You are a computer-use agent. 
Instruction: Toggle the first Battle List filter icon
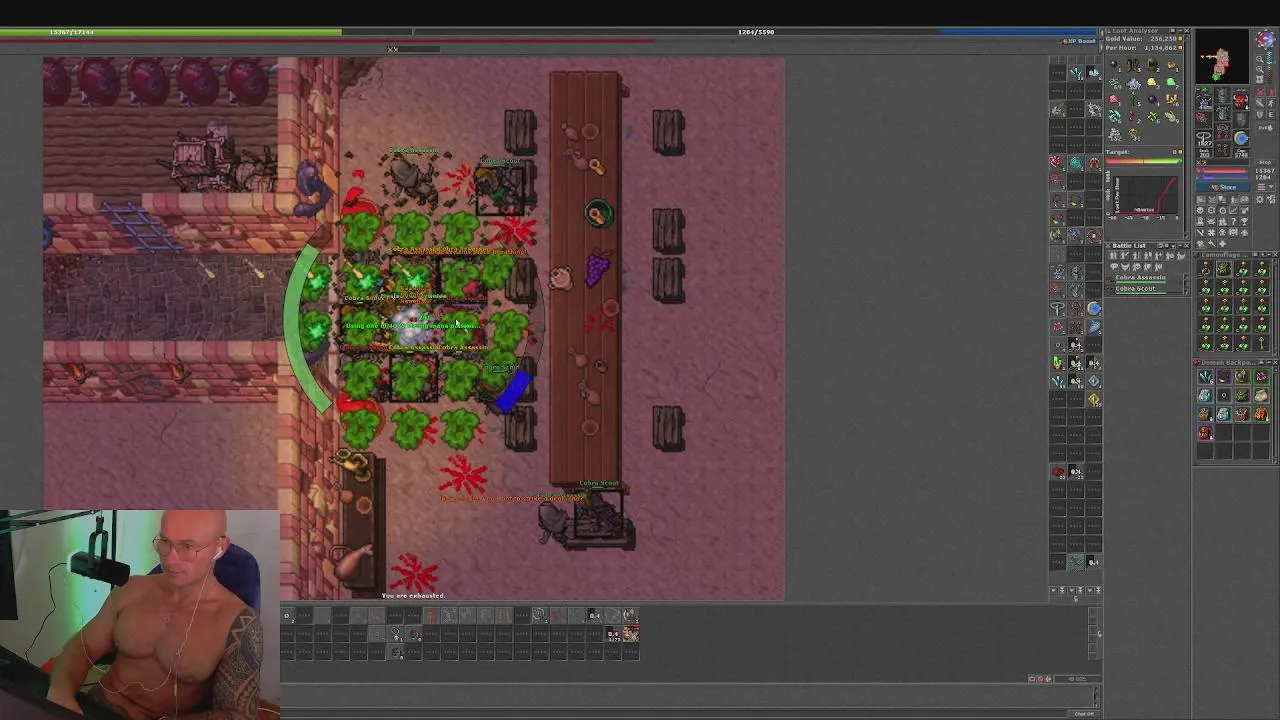(1113, 255)
